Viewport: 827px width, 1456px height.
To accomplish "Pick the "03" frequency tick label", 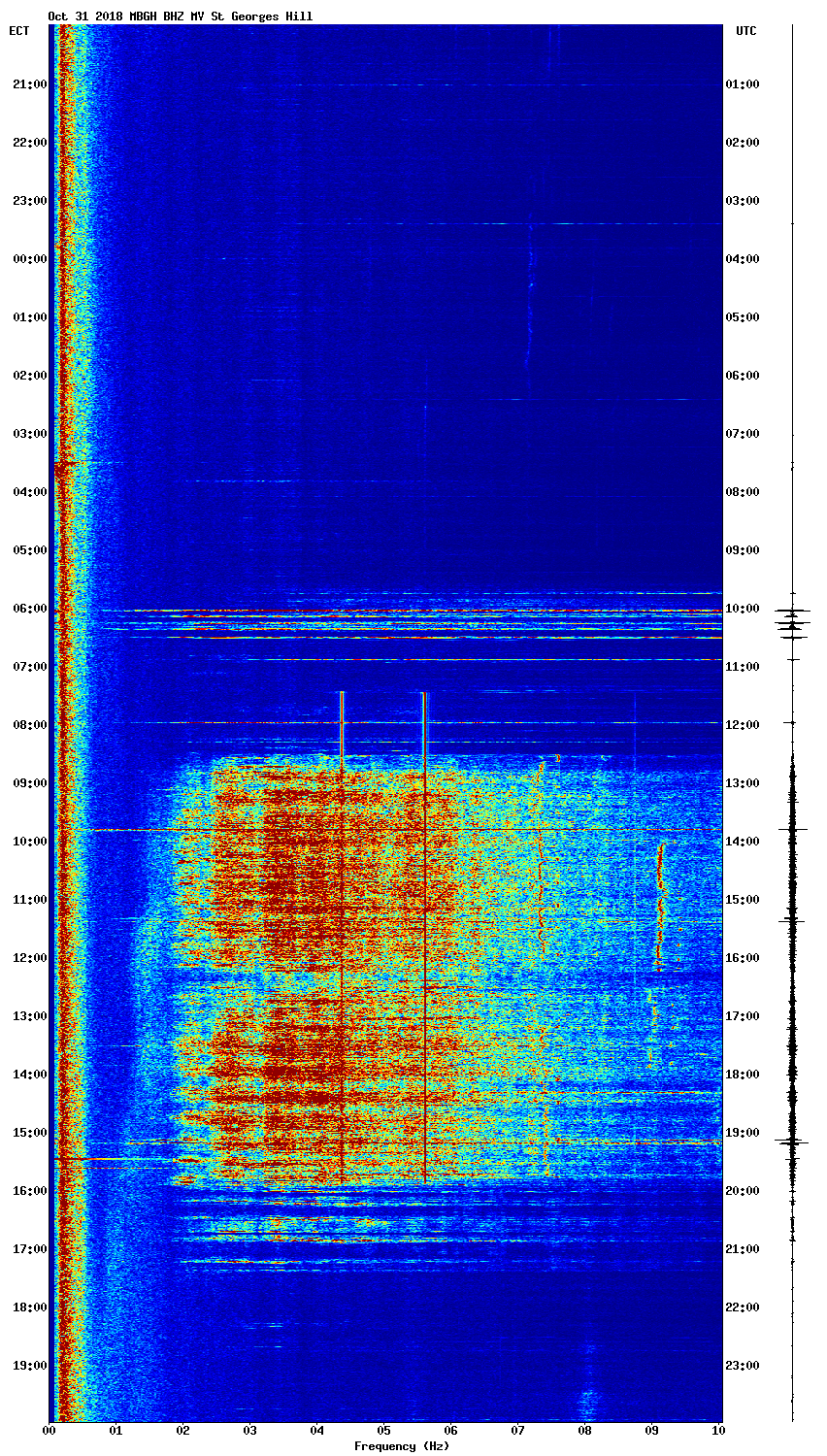I will (x=250, y=1431).
